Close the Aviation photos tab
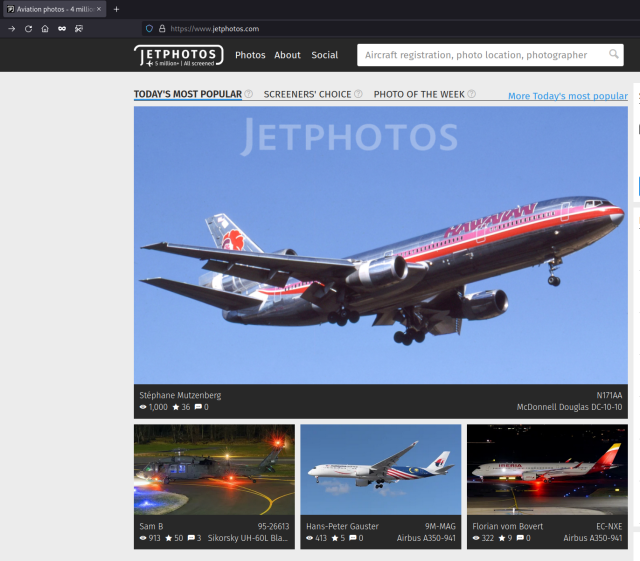The image size is (640, 561). 99,9
